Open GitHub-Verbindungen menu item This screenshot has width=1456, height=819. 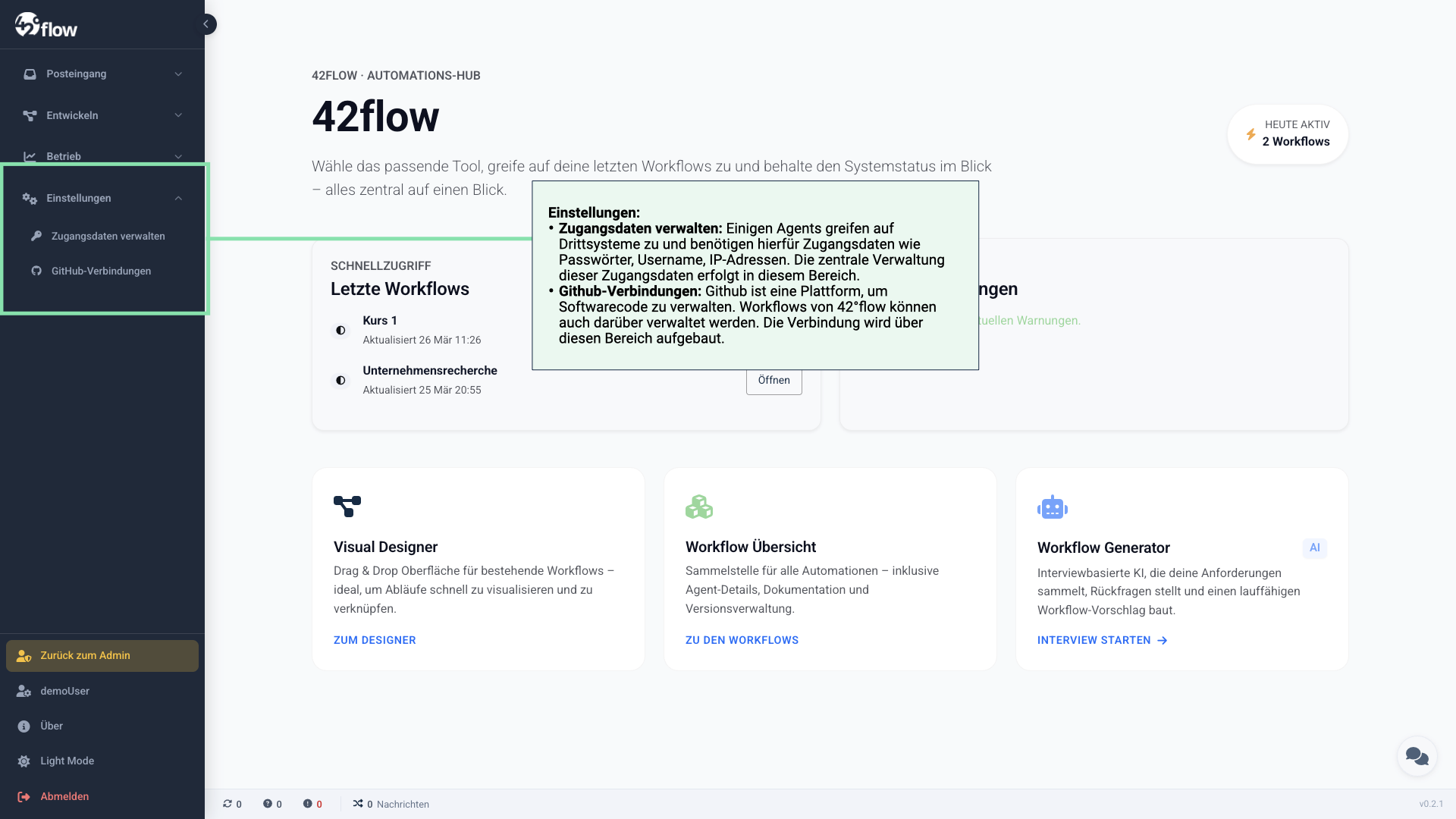pyautogui.click(x=101, y=271)
